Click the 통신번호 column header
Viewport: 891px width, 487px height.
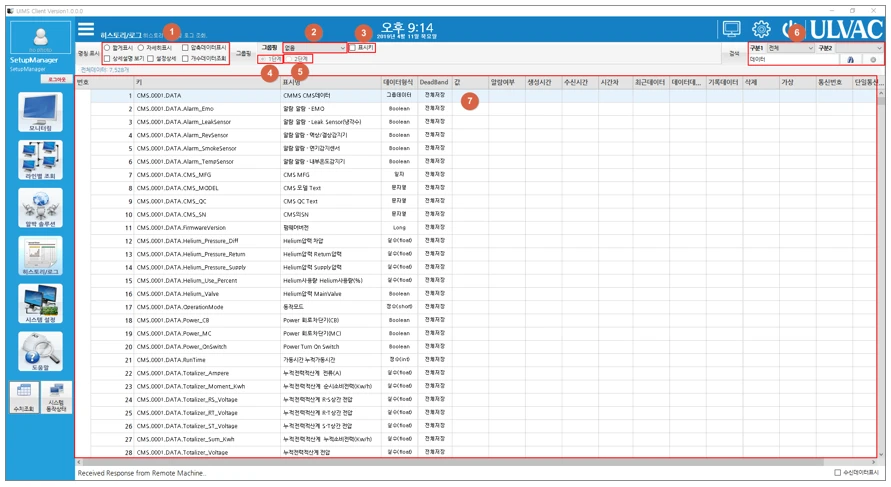(x=834, y=83)
